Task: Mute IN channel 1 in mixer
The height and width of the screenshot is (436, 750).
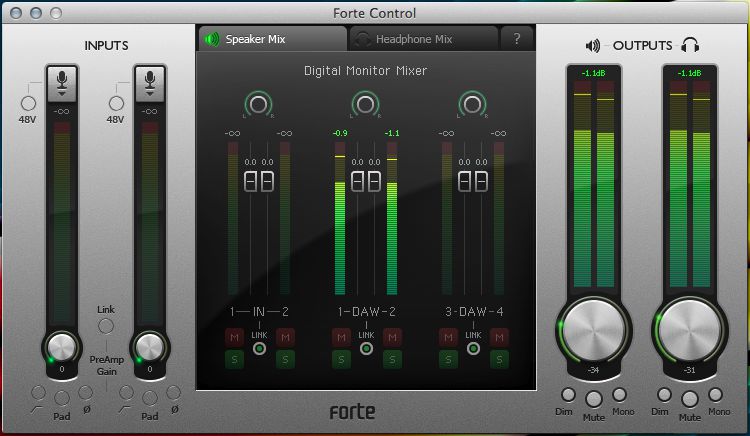Action: pyautogui.click(x=234, y=338)
